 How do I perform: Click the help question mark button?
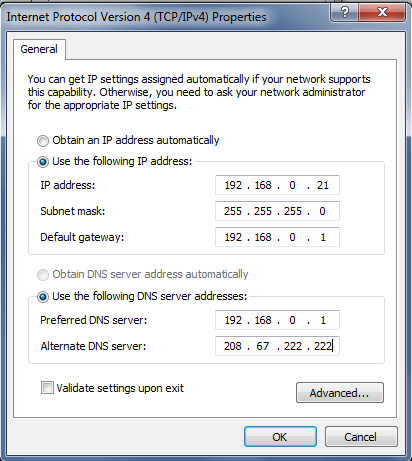pos(345,13)
